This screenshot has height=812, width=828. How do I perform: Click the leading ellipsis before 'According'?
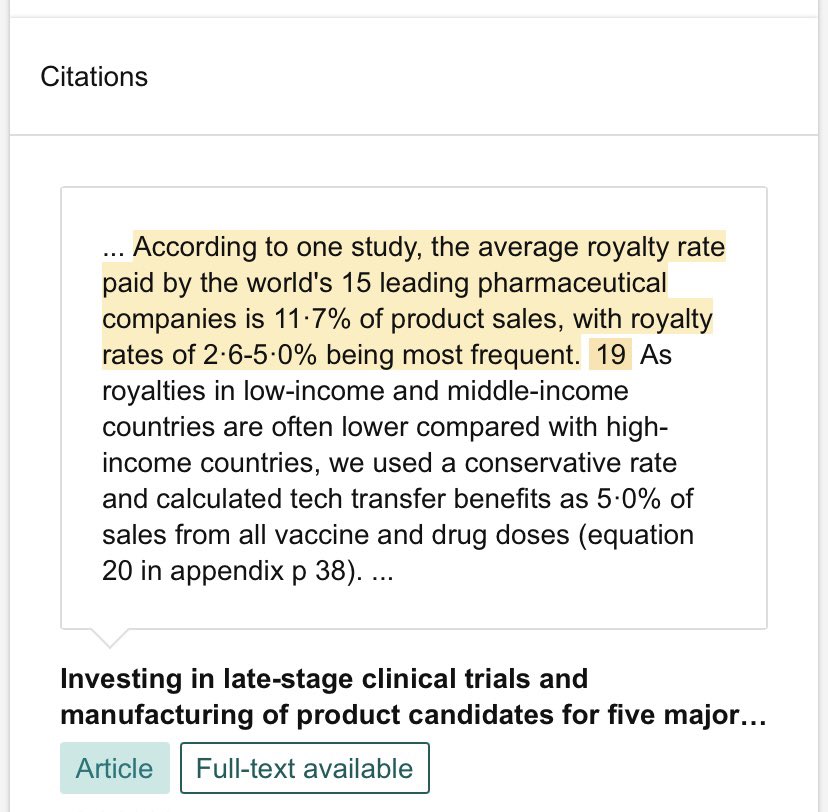click(114, 247)
